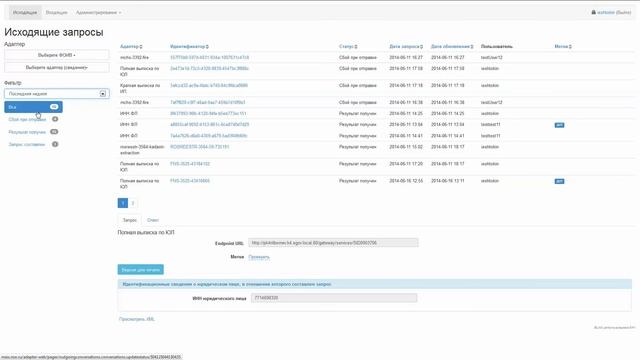Sort by Метки column arrows
Image resolution: width=640 pixels, height=360 pixels.
(x=570, y=47)
